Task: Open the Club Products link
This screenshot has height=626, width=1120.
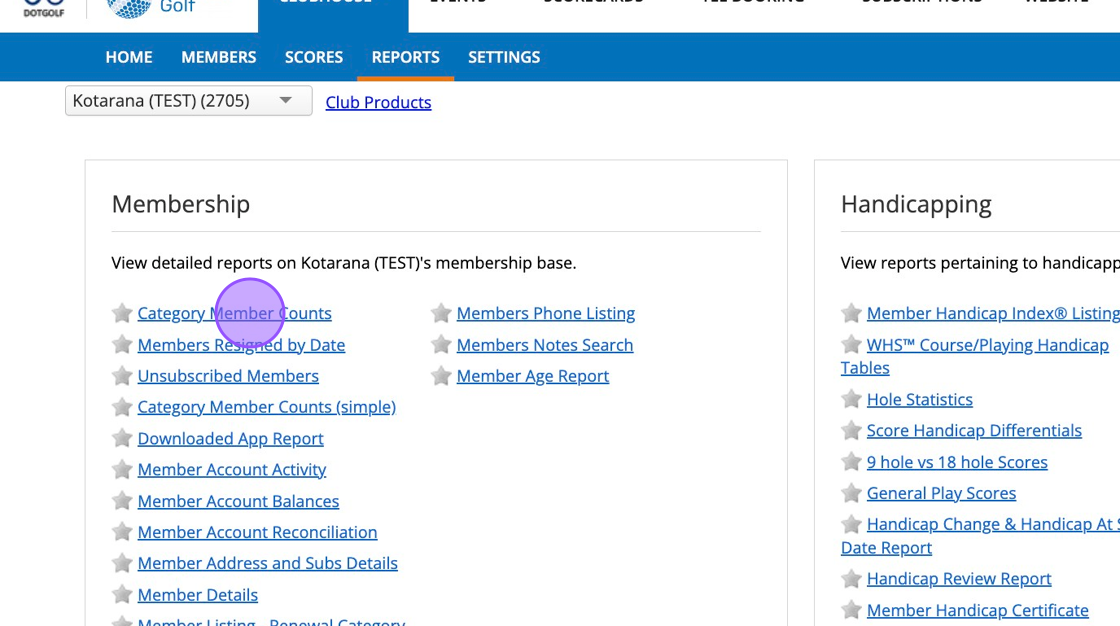Action: 379,102
